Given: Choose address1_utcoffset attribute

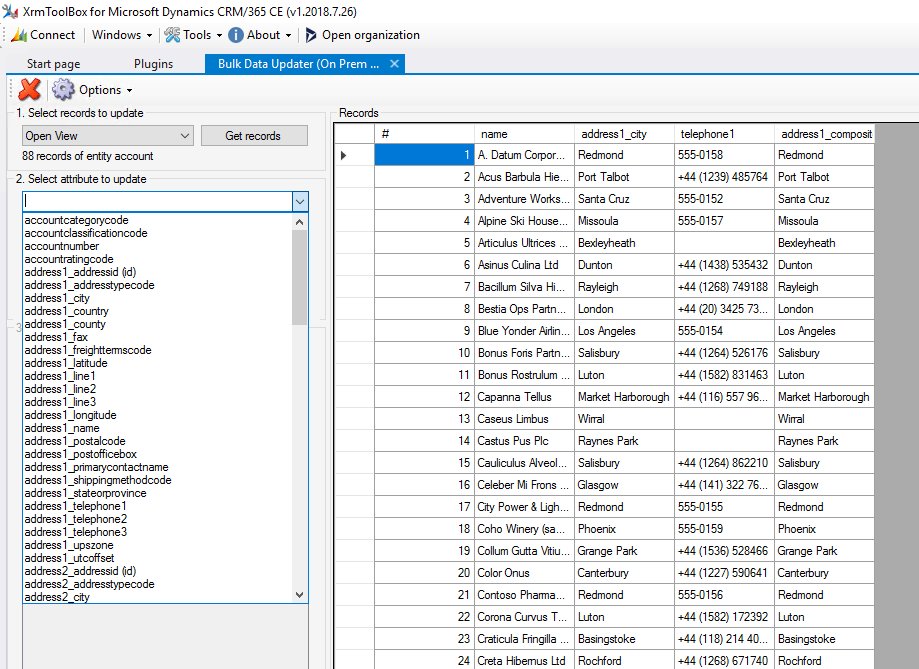Looking at the screenshot, I should (x=69, y=558).
